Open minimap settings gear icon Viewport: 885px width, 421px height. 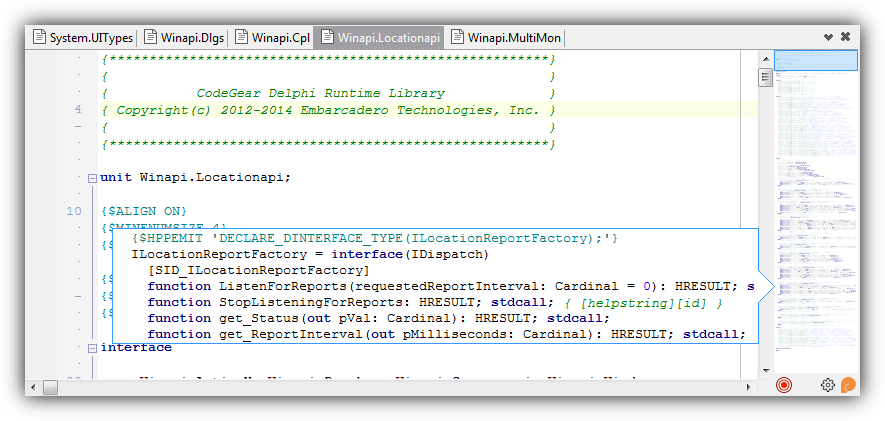point(827,385)
